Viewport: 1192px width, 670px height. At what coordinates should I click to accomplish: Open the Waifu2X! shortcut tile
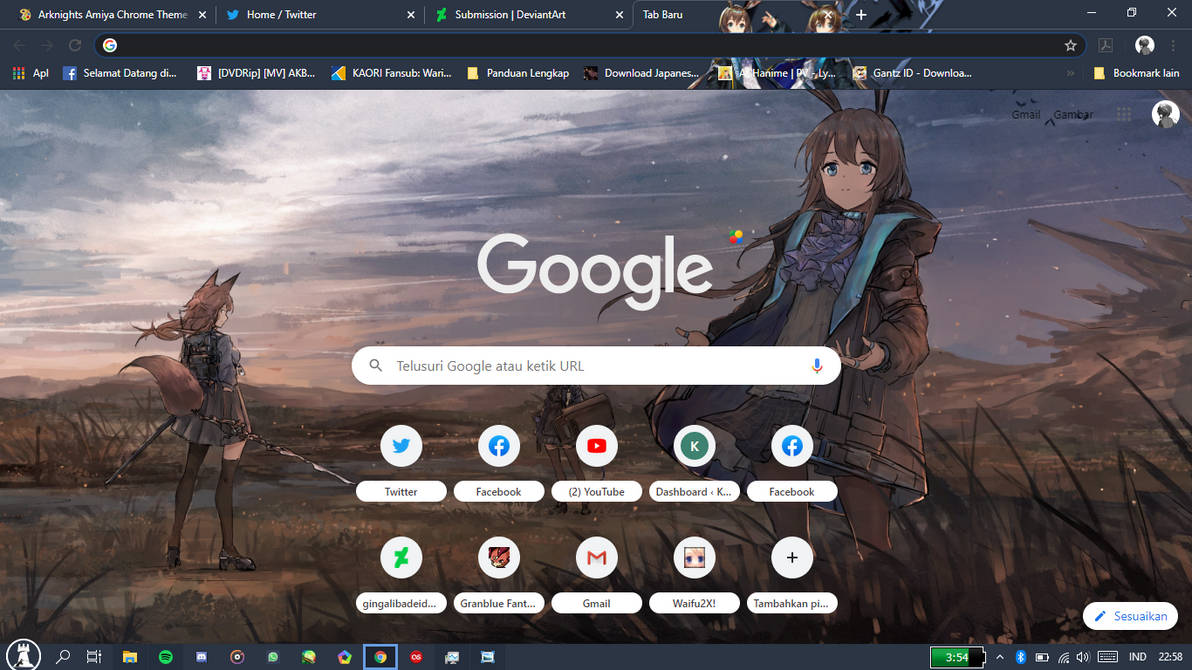coord(693,574)
